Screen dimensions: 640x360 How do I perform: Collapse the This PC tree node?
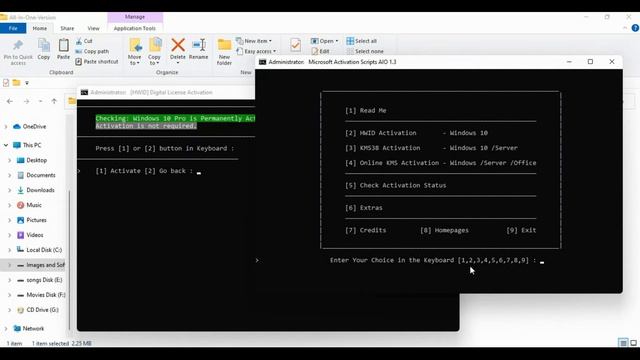(x=6, y=145)
